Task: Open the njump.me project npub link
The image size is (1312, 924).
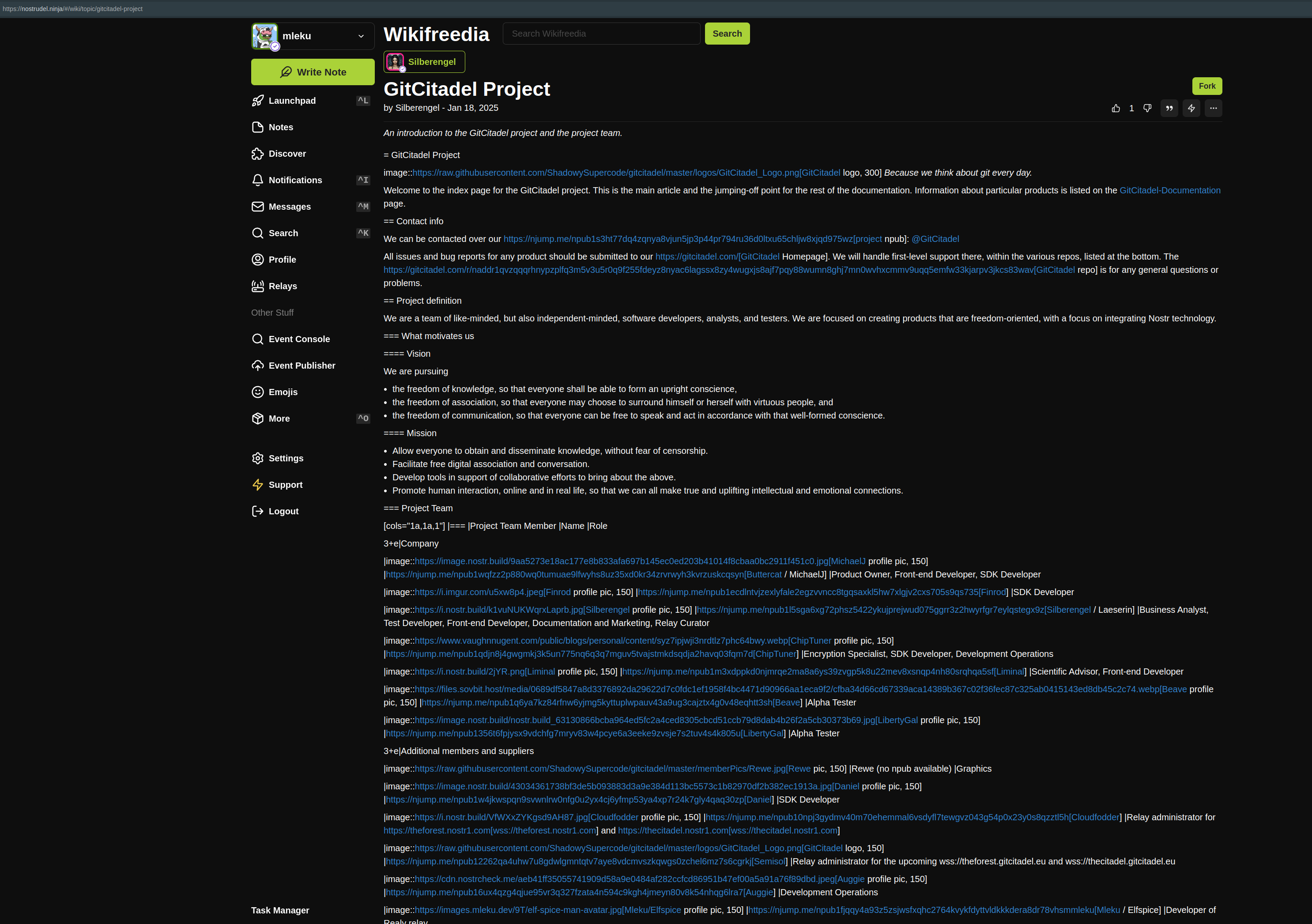Action: coord(693,239)
